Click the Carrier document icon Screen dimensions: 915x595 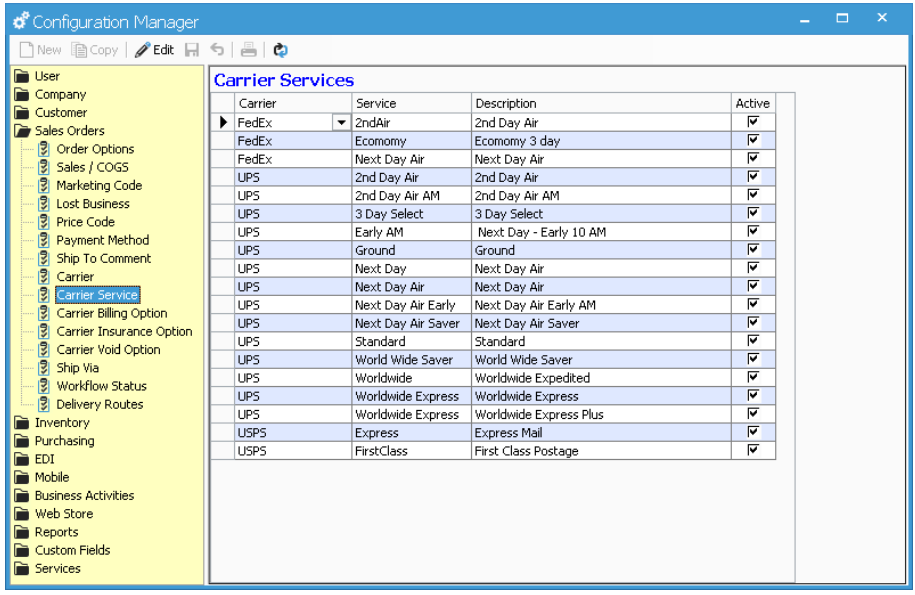tap(44, 276)
